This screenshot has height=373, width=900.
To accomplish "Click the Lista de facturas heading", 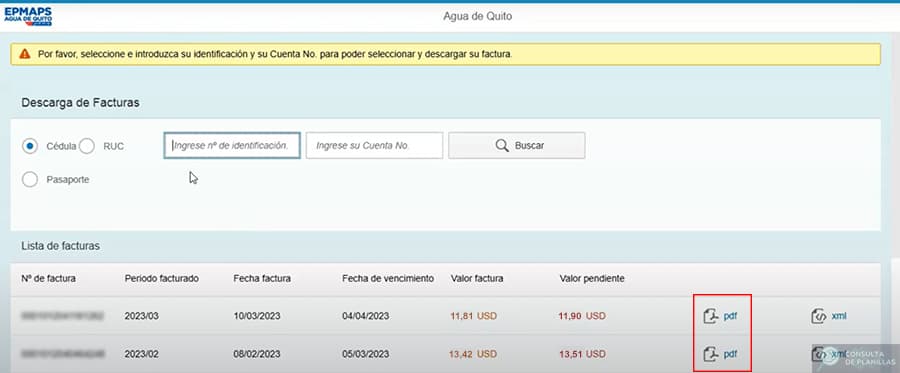I will [x=60, y=246].
